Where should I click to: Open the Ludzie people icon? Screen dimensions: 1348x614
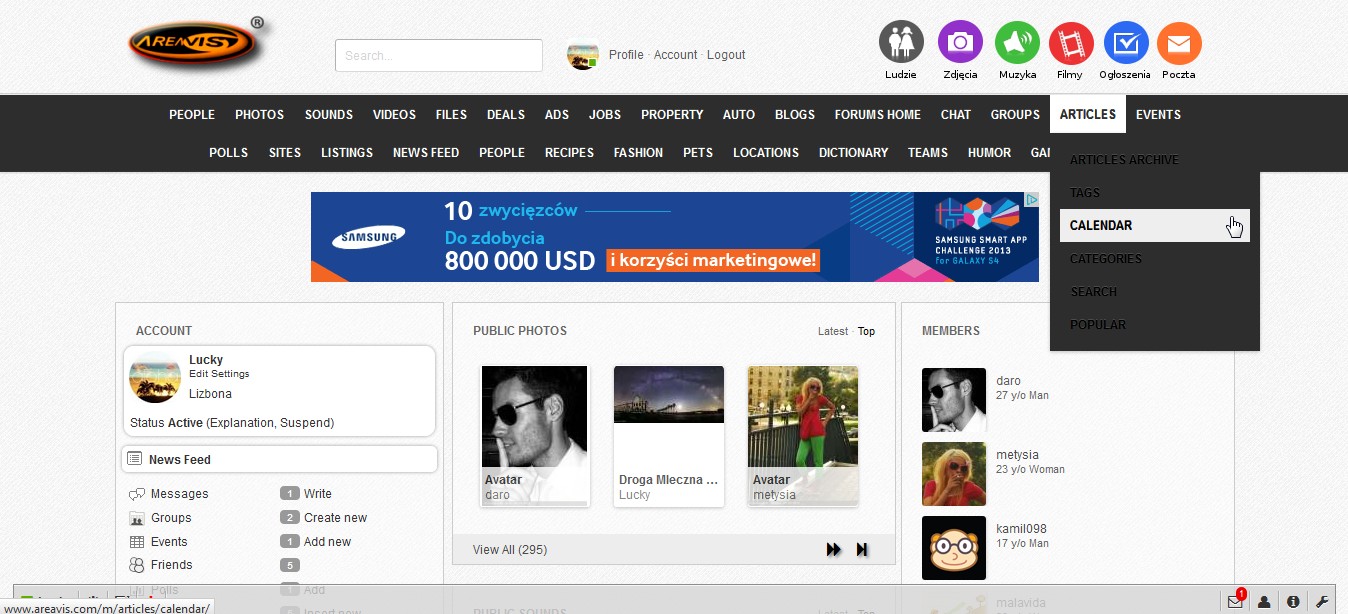tap(901, 43)
